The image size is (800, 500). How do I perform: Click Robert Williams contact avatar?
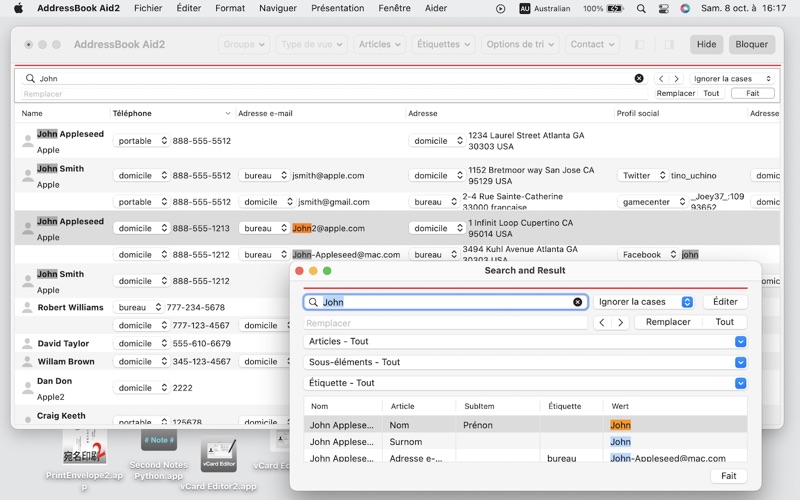[x=27, y=307]
